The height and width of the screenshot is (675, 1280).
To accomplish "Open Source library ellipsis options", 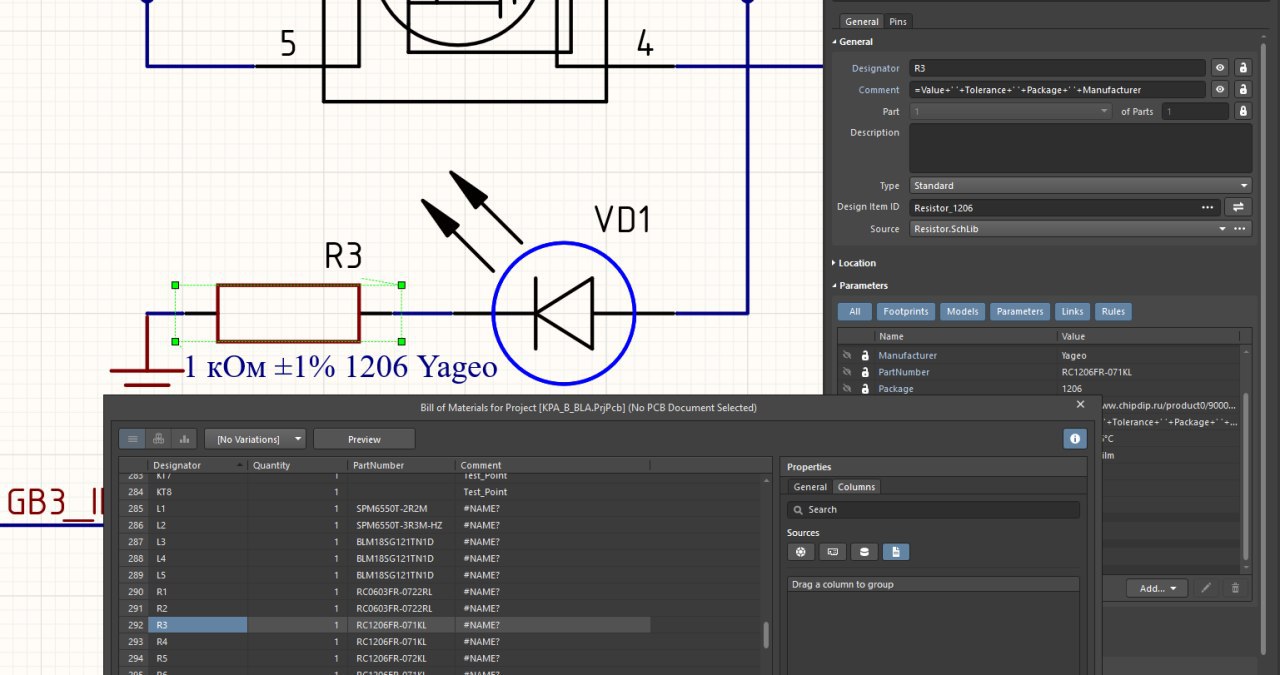I will [x=1241, y=229].
